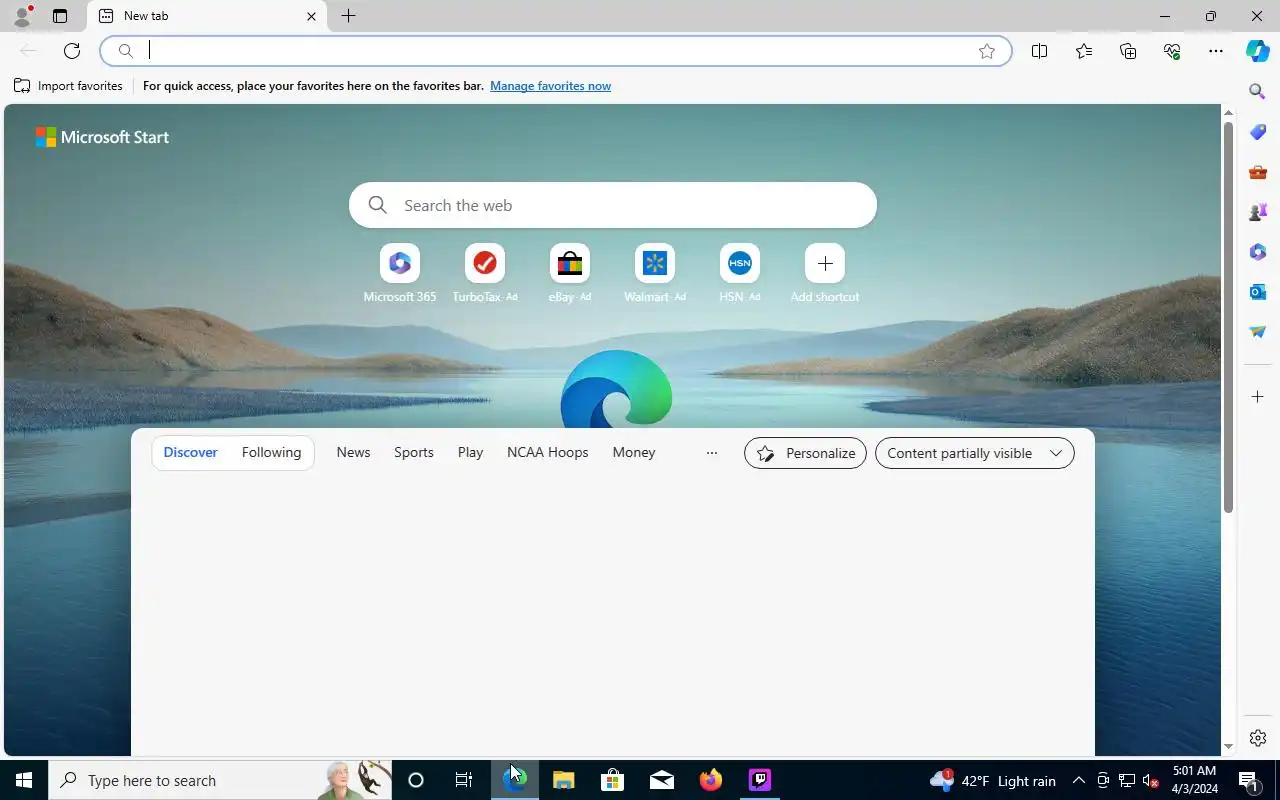Open sidebar Shopping tag icon
Screen dimensions: 1280x800
(x=1258, y=132)
